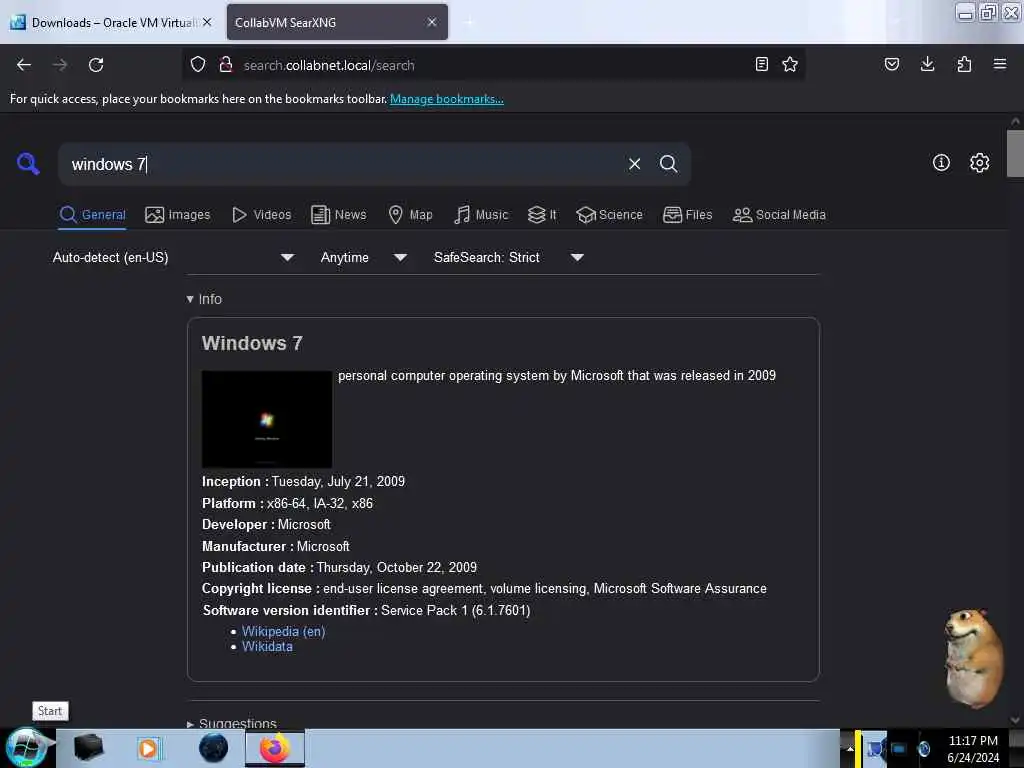Open the Firefox hamburger menu
The image size is (1024, 768).
(x=1000, y=64)
